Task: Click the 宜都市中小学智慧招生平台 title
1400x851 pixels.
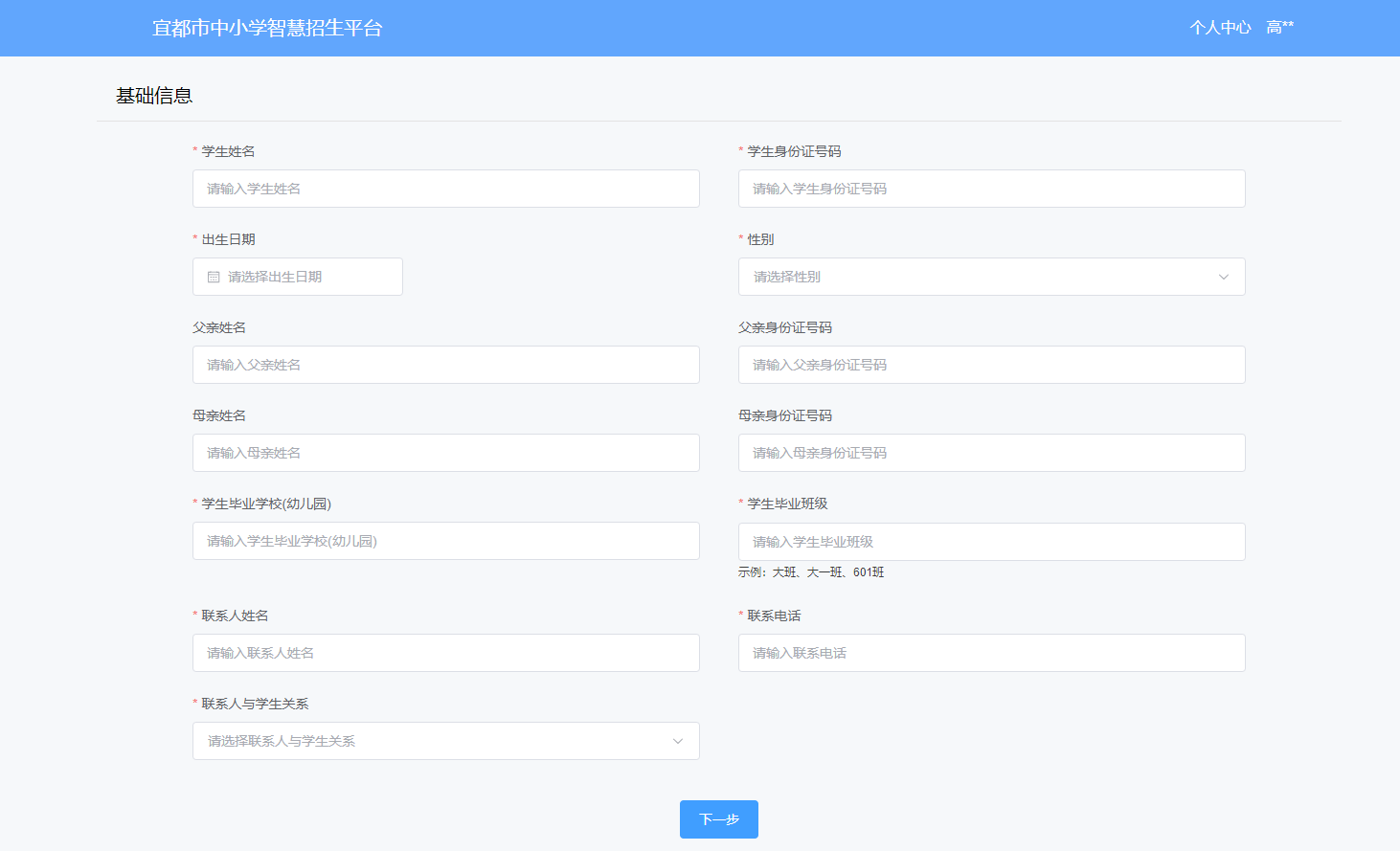Action: 267,28
